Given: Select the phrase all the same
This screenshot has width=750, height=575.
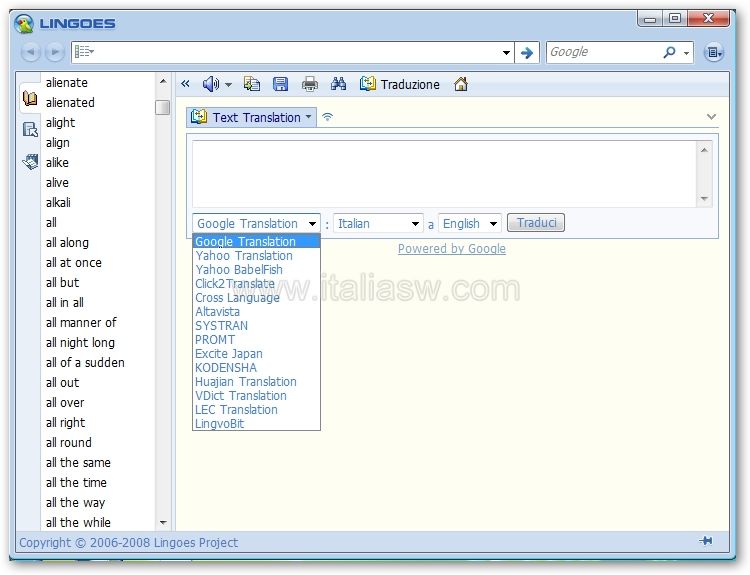Looking at the screenshot, I should click(x=78, y=463).
